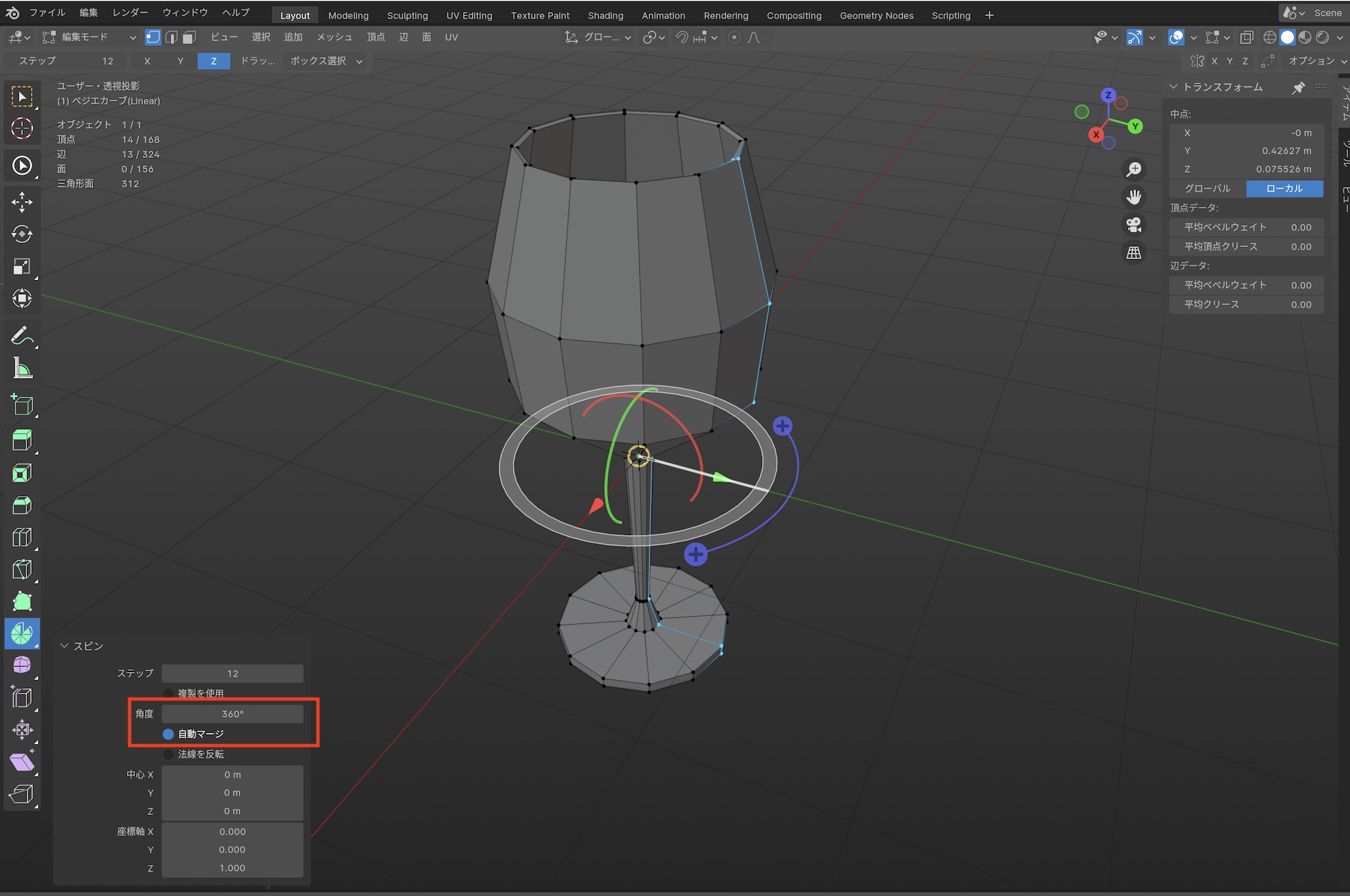Select the Measure ruler tool

pyautogui.click(x=22, y=368)
